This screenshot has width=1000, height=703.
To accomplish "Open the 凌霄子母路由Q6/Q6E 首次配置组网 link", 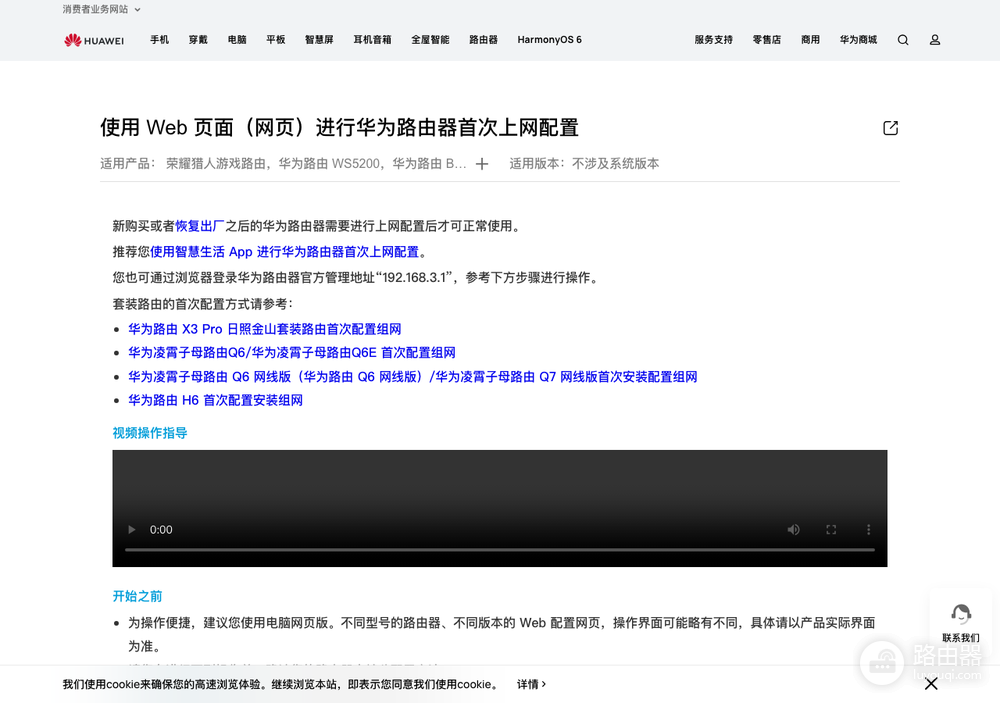I will pyautogui.click(x=291, y=353).
